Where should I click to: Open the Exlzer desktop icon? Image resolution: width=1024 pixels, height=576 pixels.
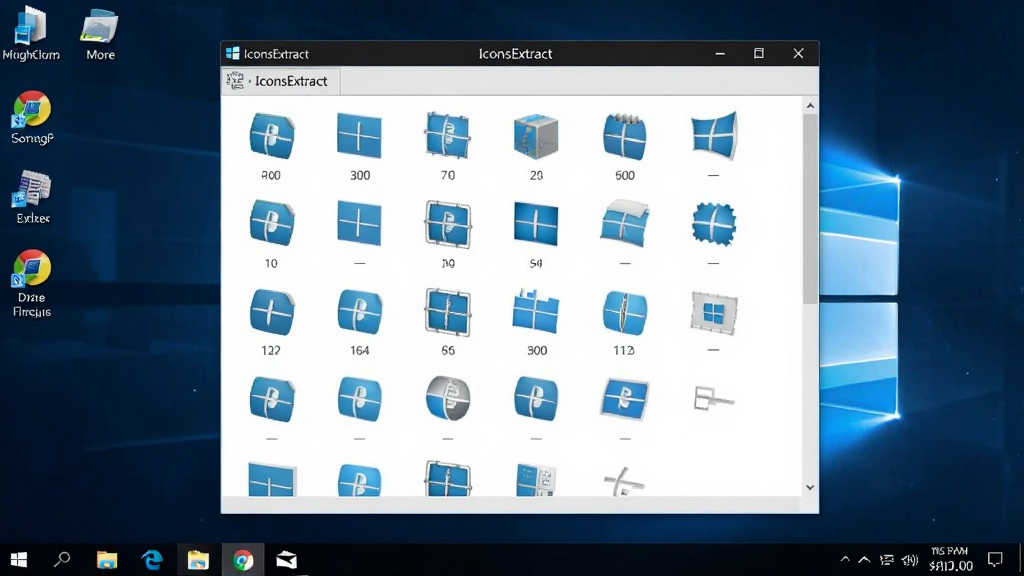(x=32, y=197)
